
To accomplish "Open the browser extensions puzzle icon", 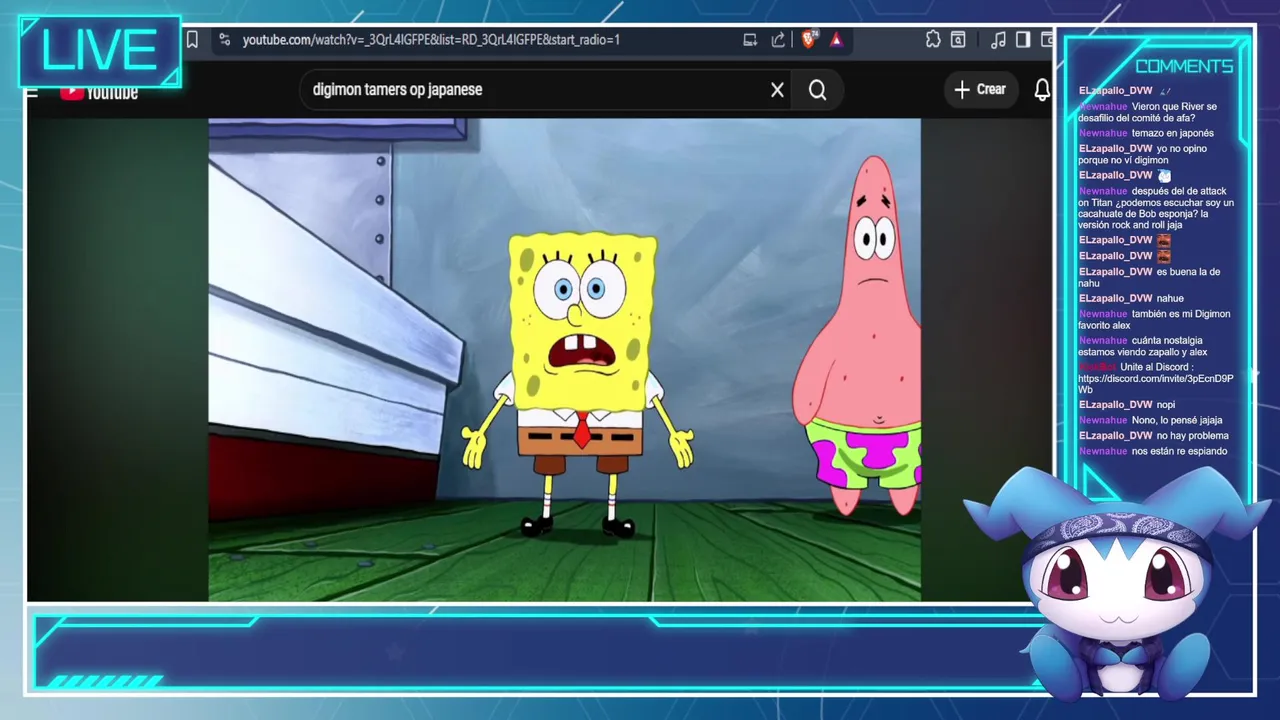I will tap(933, 40).
